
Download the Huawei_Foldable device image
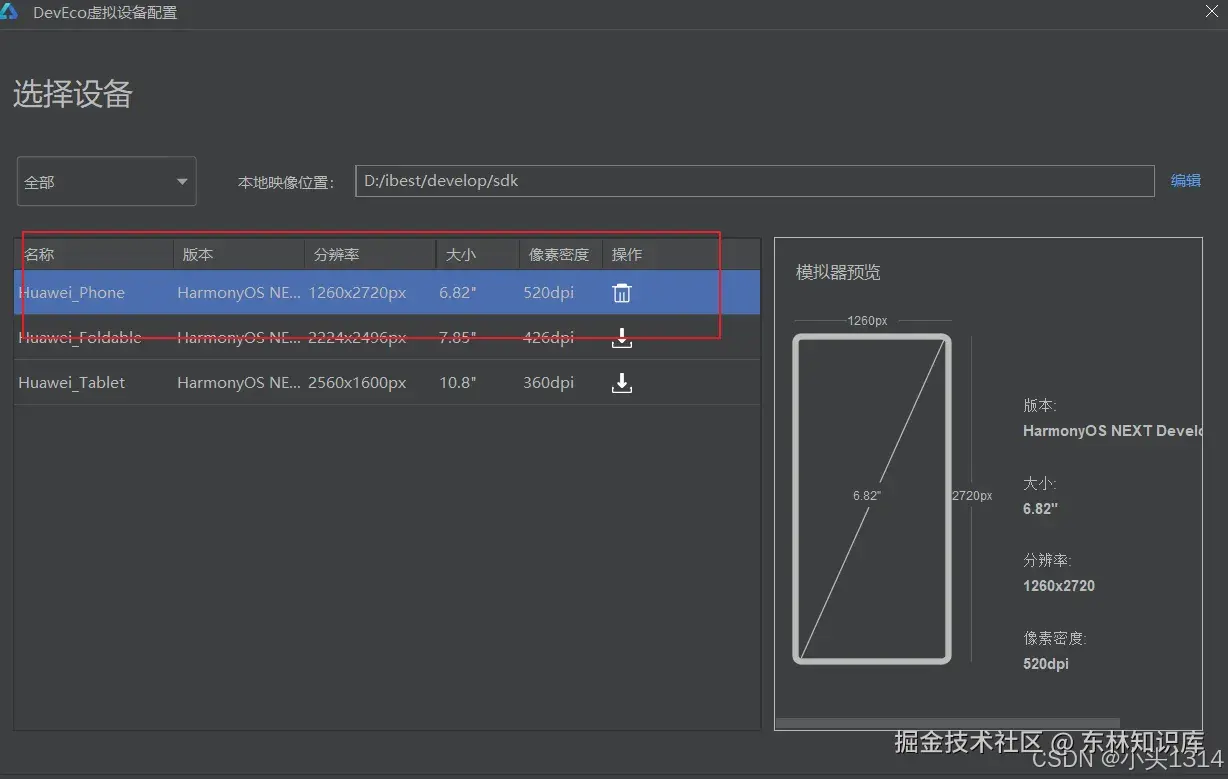tap(621, 338)
